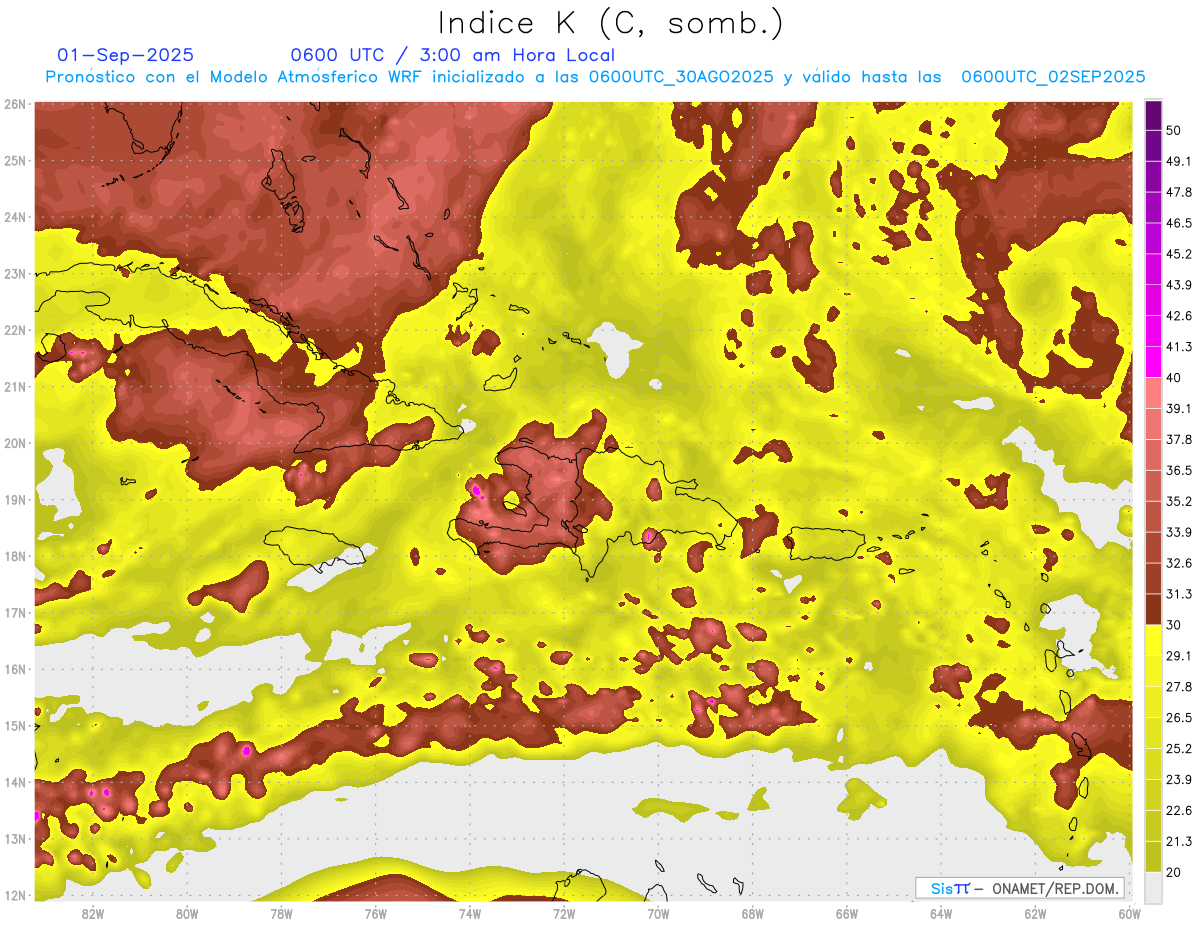Select the '01-Sep-2025' date text
Screen dimensions: 1200x927
[x=126, y=55]
